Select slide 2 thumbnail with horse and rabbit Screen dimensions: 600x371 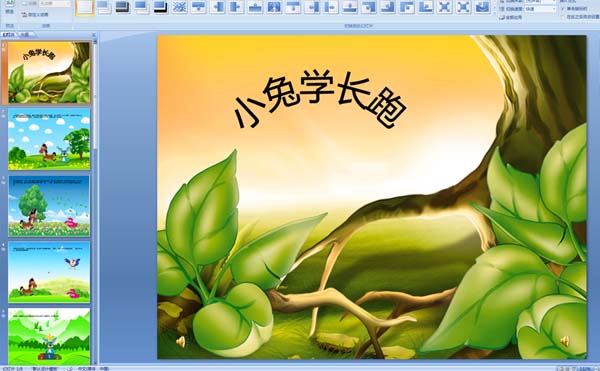tap(49, 139)
